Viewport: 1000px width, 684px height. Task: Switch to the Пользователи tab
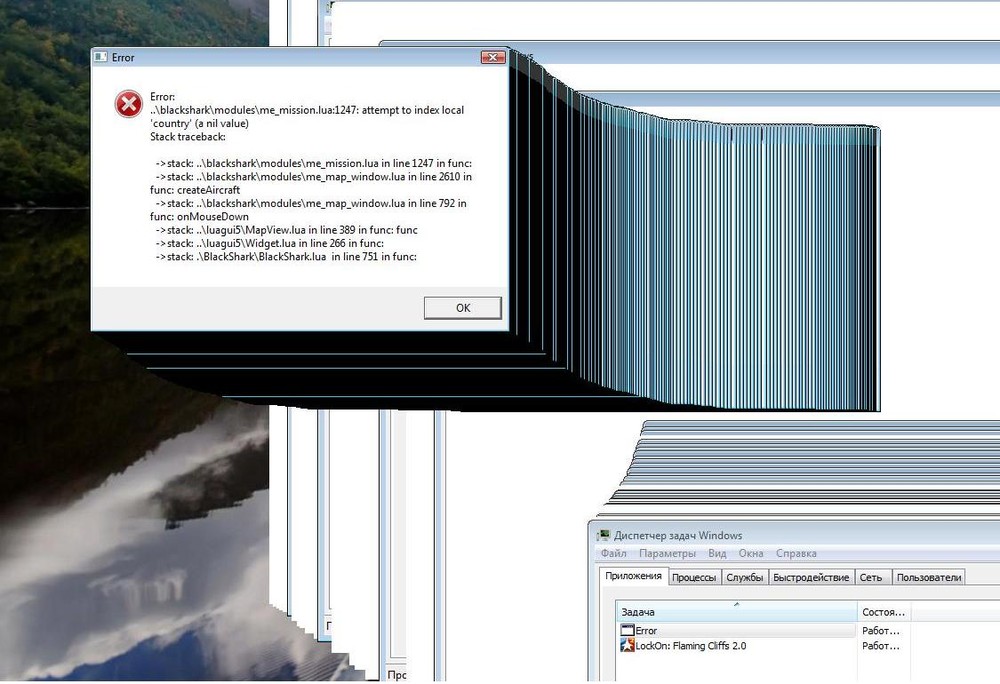929,578
